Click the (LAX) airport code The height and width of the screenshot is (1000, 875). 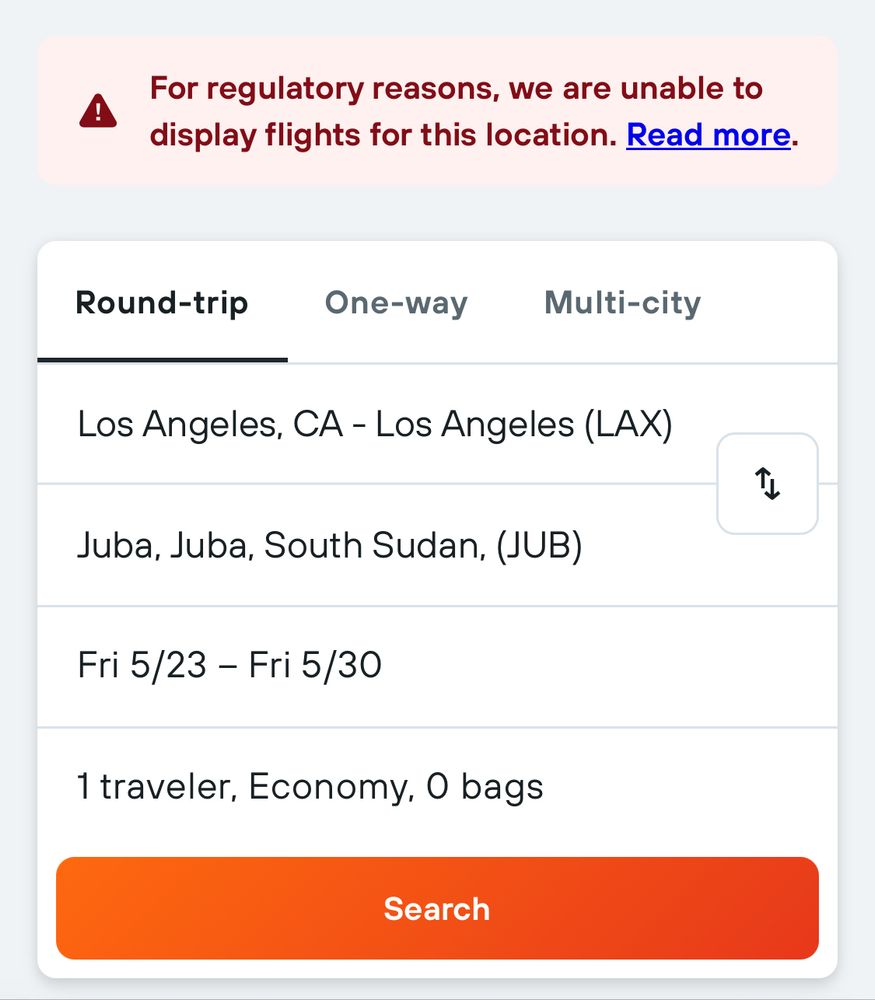click(x=629, y=424)
